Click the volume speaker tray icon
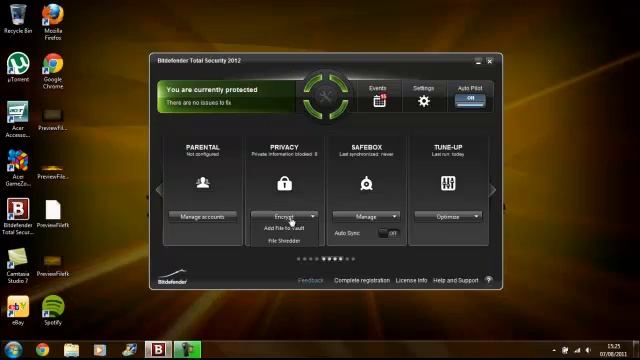 (588, 350)
